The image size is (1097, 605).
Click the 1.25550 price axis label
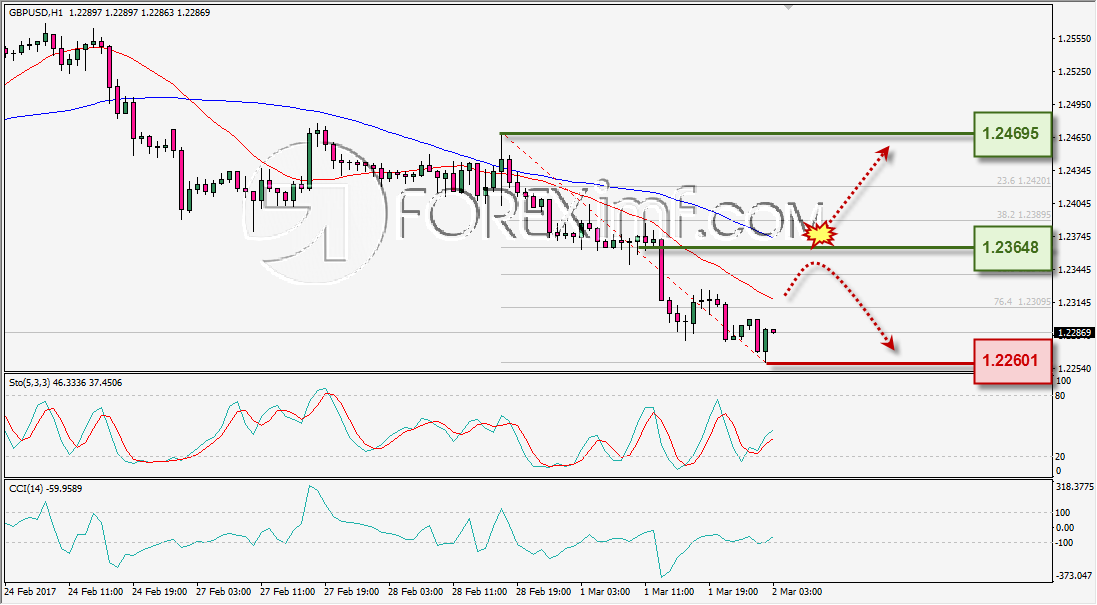tap(1075, 39)
